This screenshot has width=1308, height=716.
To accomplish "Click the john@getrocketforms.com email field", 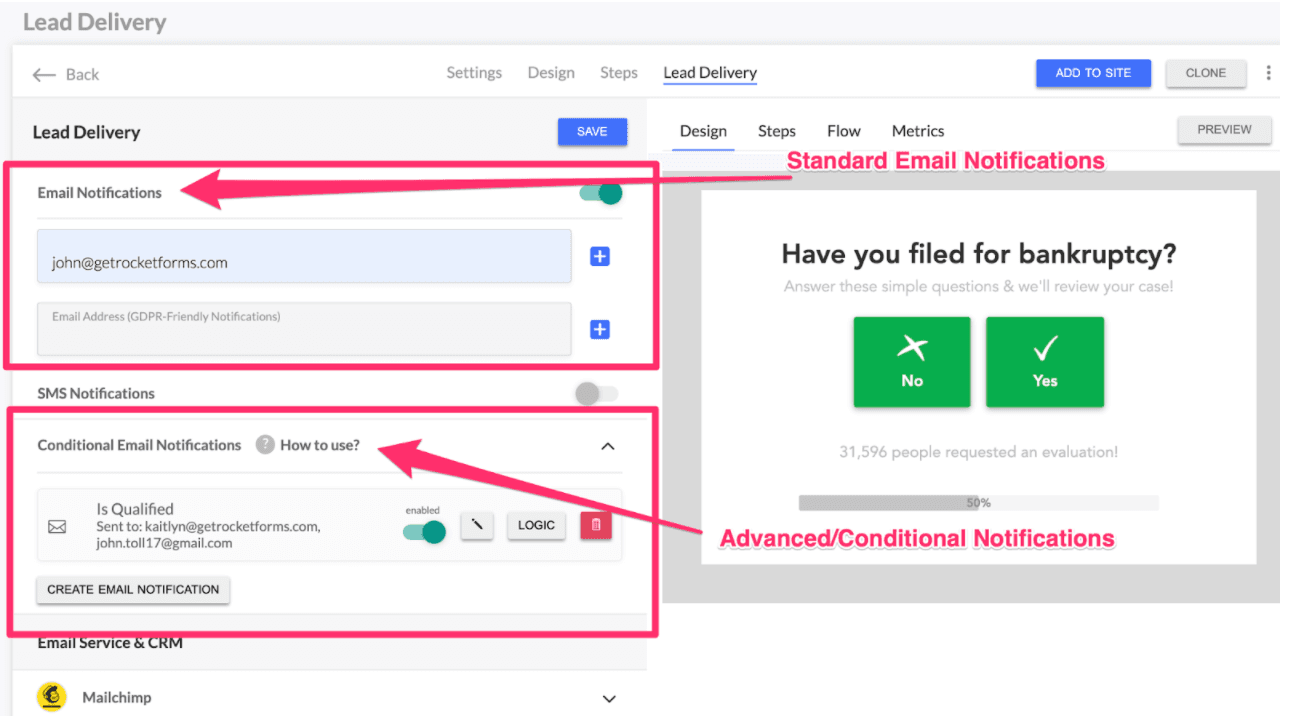I will click(x=300, y=256).
